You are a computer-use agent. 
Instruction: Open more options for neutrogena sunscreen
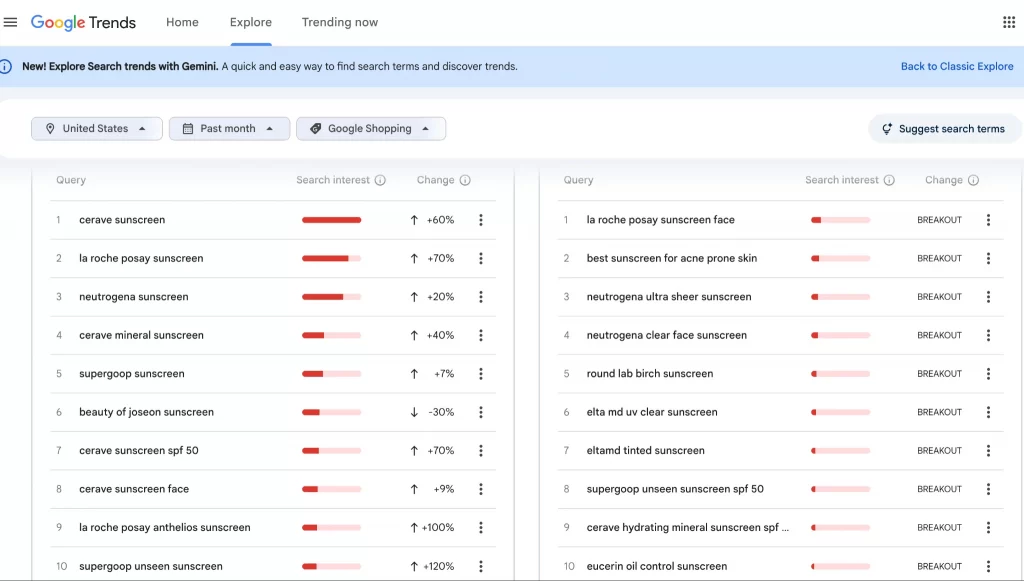tap(481, 297)
